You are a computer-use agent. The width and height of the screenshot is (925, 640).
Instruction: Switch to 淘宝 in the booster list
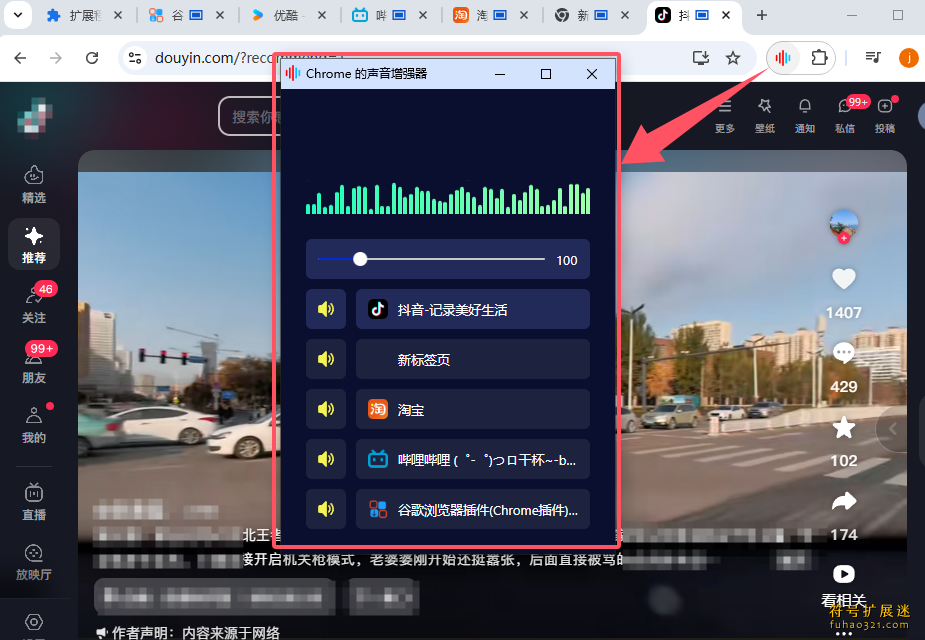[473, 409]
